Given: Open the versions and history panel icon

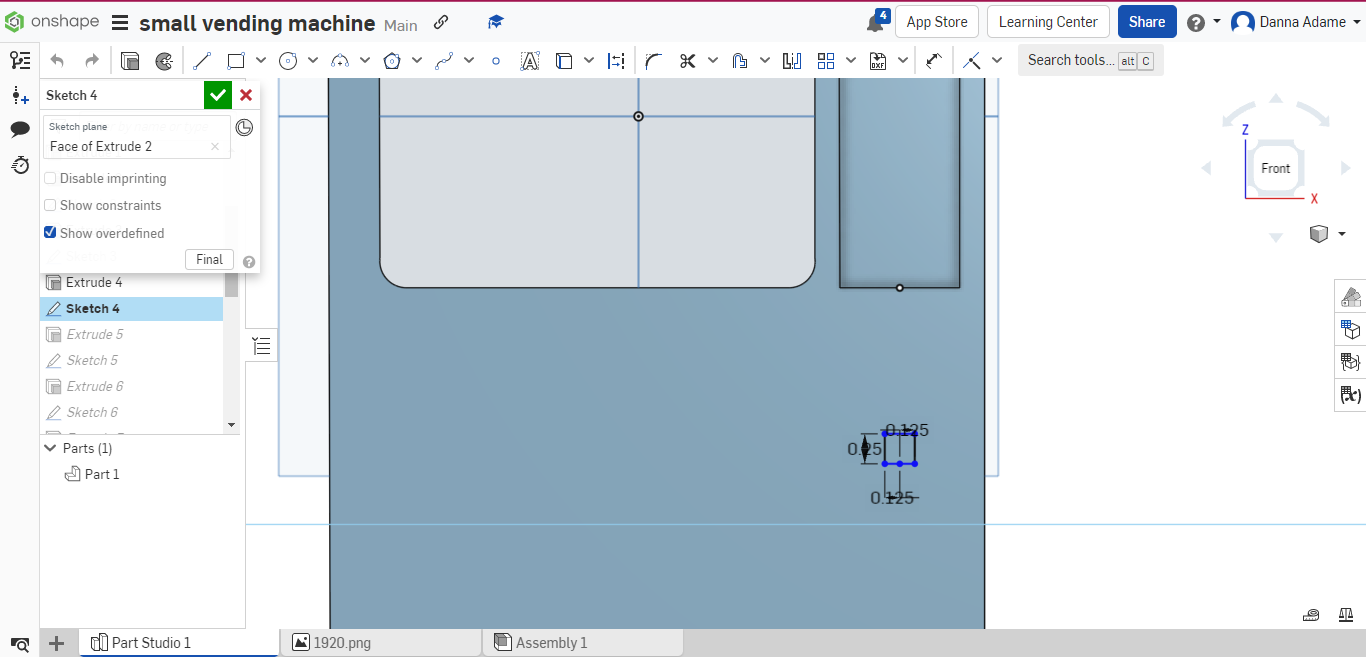Looking at the screenshot, I should point(19,165).
